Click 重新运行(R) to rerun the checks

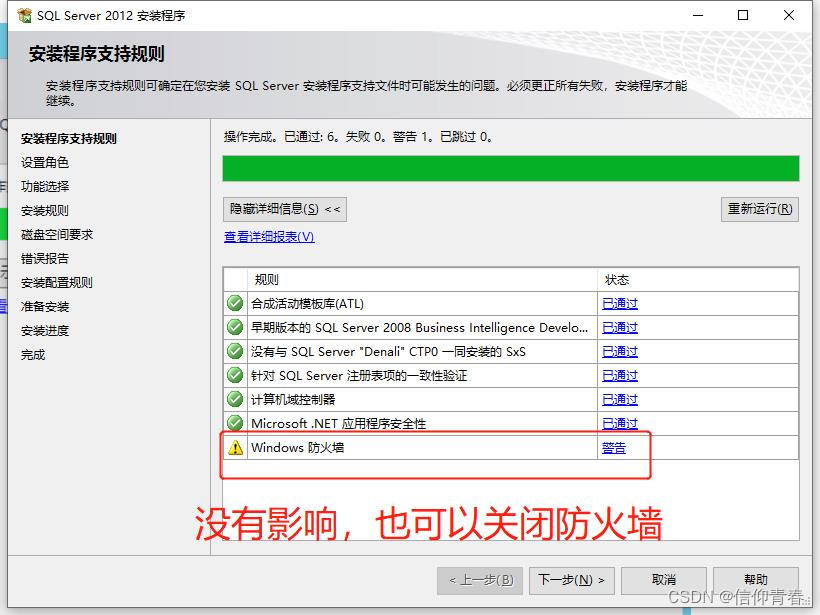[760, 210]
